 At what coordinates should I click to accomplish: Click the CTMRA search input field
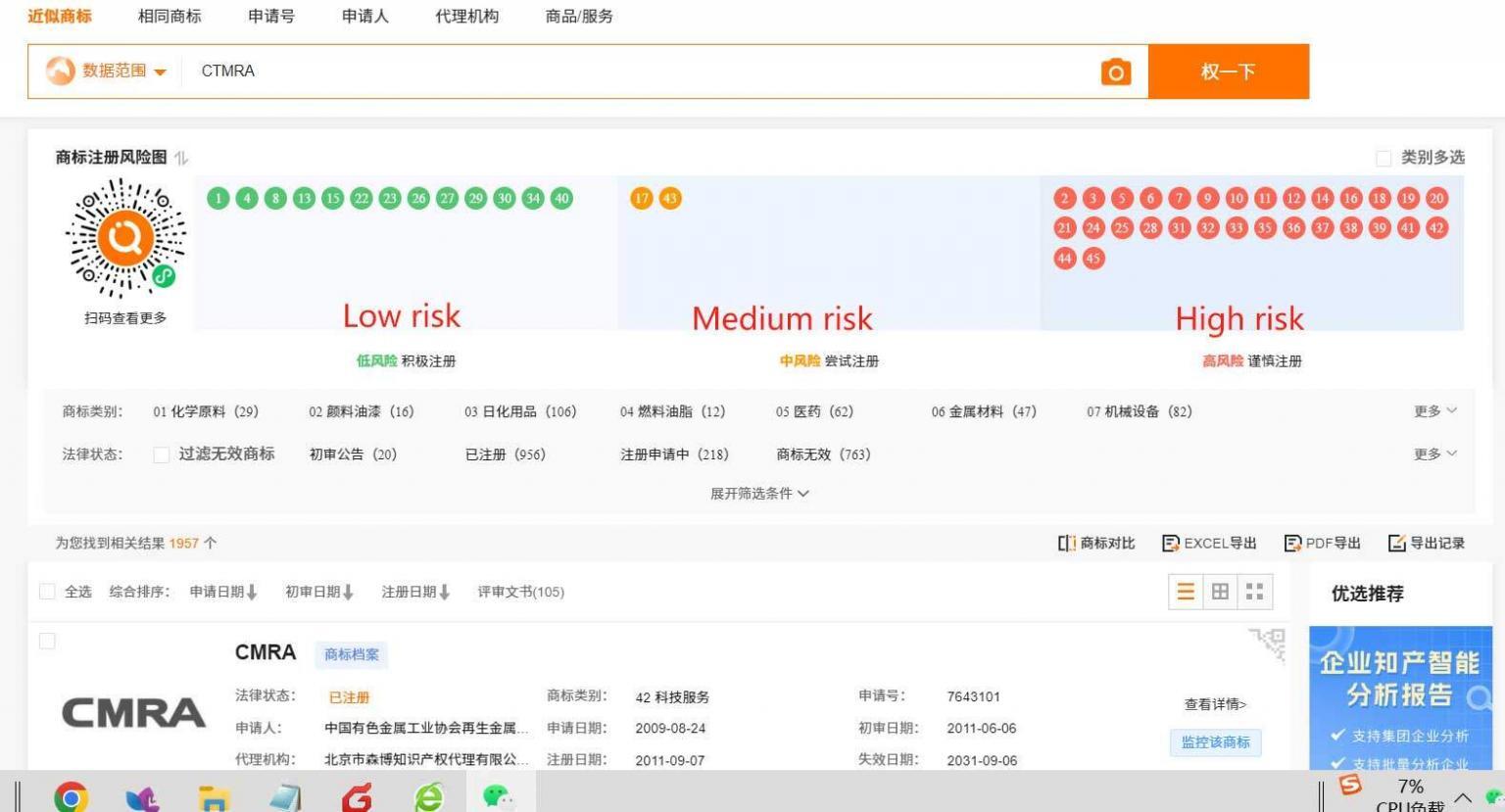pos(637,71)
